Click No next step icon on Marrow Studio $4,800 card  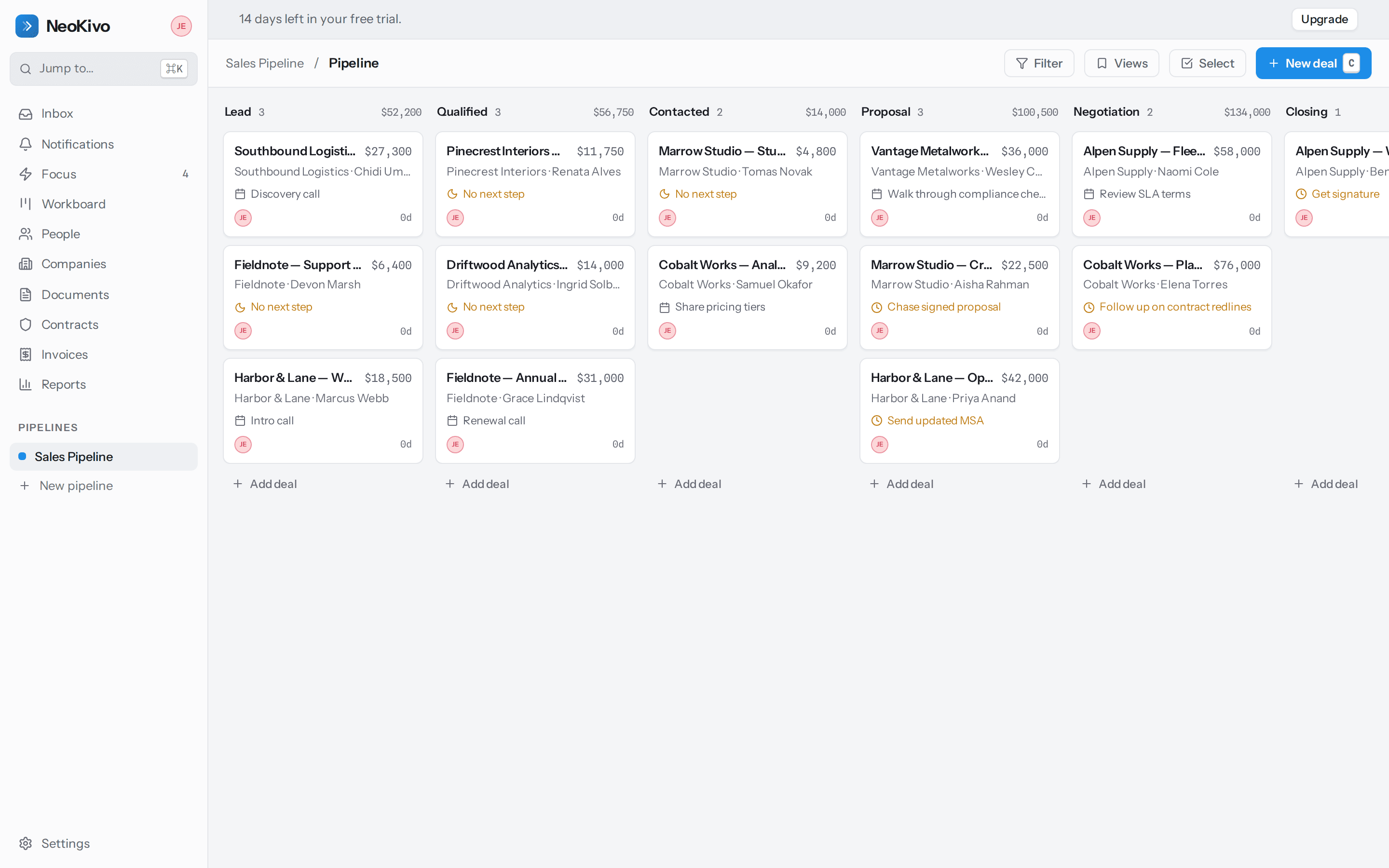click(665, 194)
